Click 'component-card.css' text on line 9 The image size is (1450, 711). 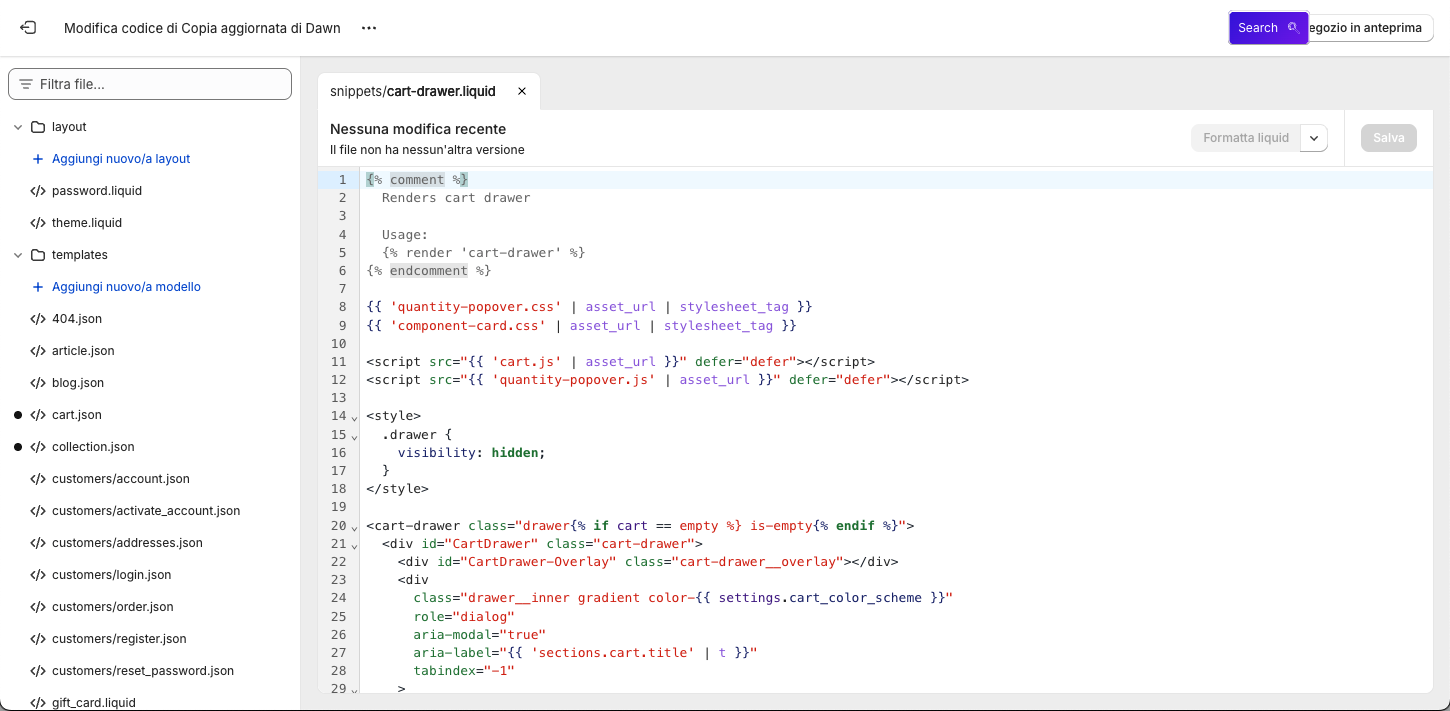point(468,325)
